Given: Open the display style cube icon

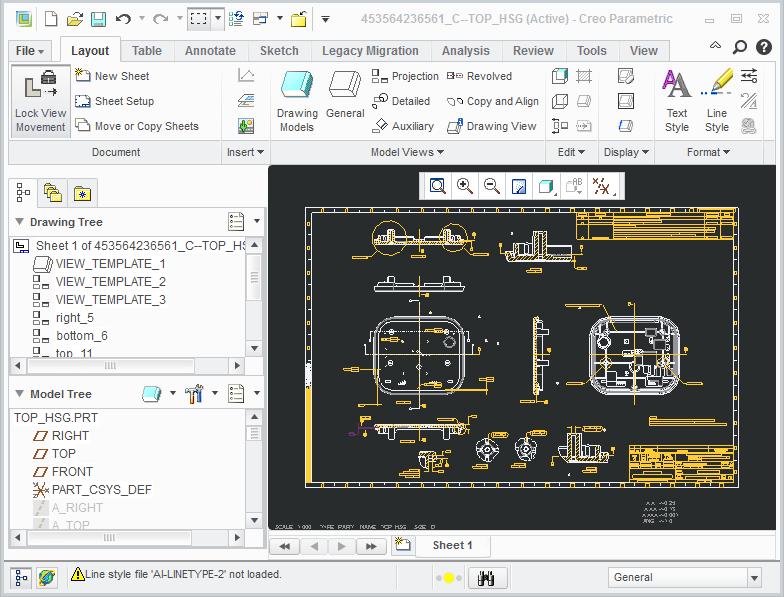Looking at the screenshot, I should click(546, 186).
